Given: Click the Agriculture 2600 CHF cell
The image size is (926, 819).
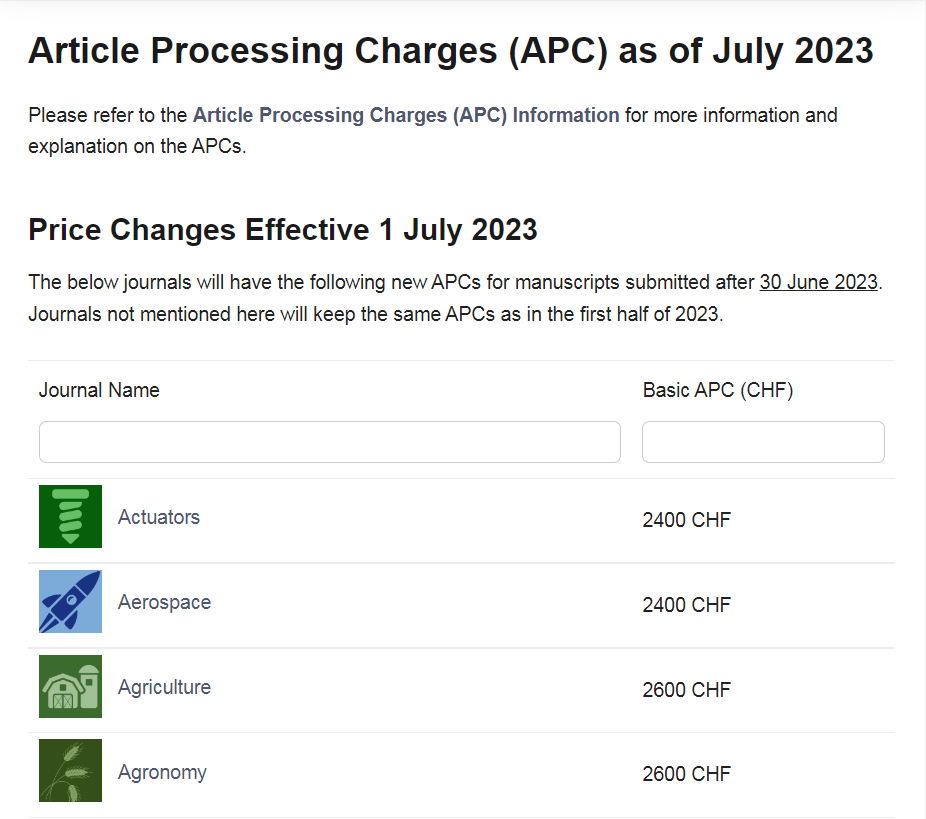Looking at the screenshot, I should click(x=687, y=690).
